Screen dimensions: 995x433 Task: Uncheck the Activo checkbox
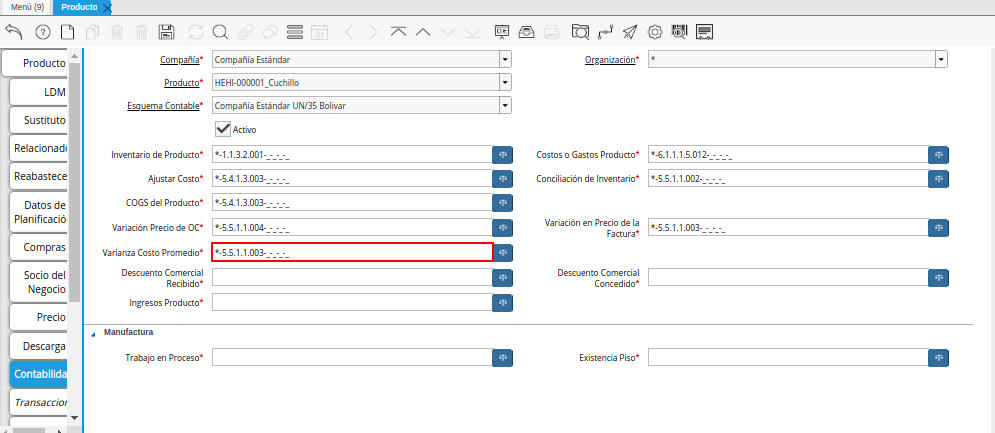tap(224, 129)
